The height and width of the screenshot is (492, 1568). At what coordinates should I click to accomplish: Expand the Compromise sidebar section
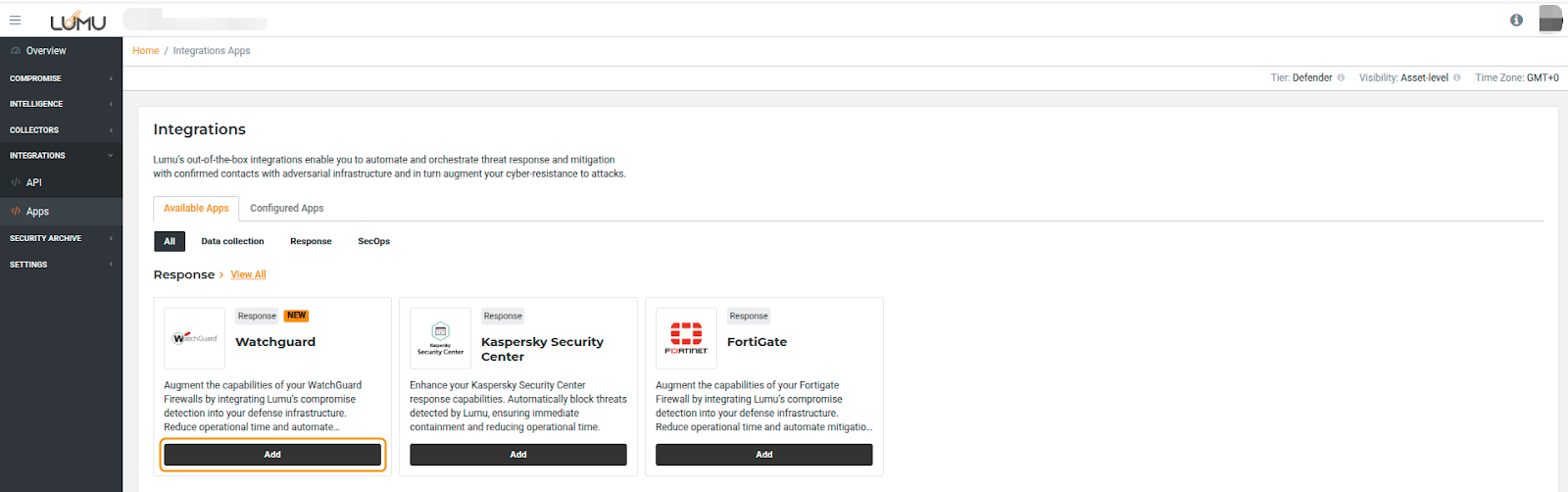[x=59, y=78]
